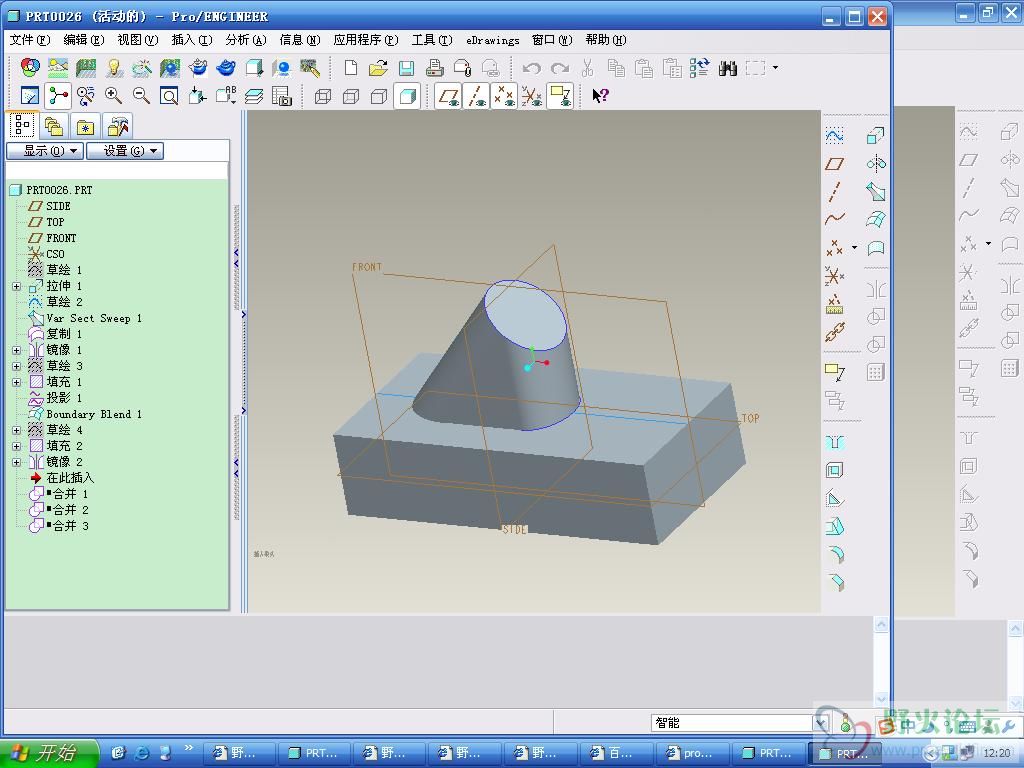Toggle coordinate systems visibility
This screenshot has height=768, width=1024.
[532, 96]
